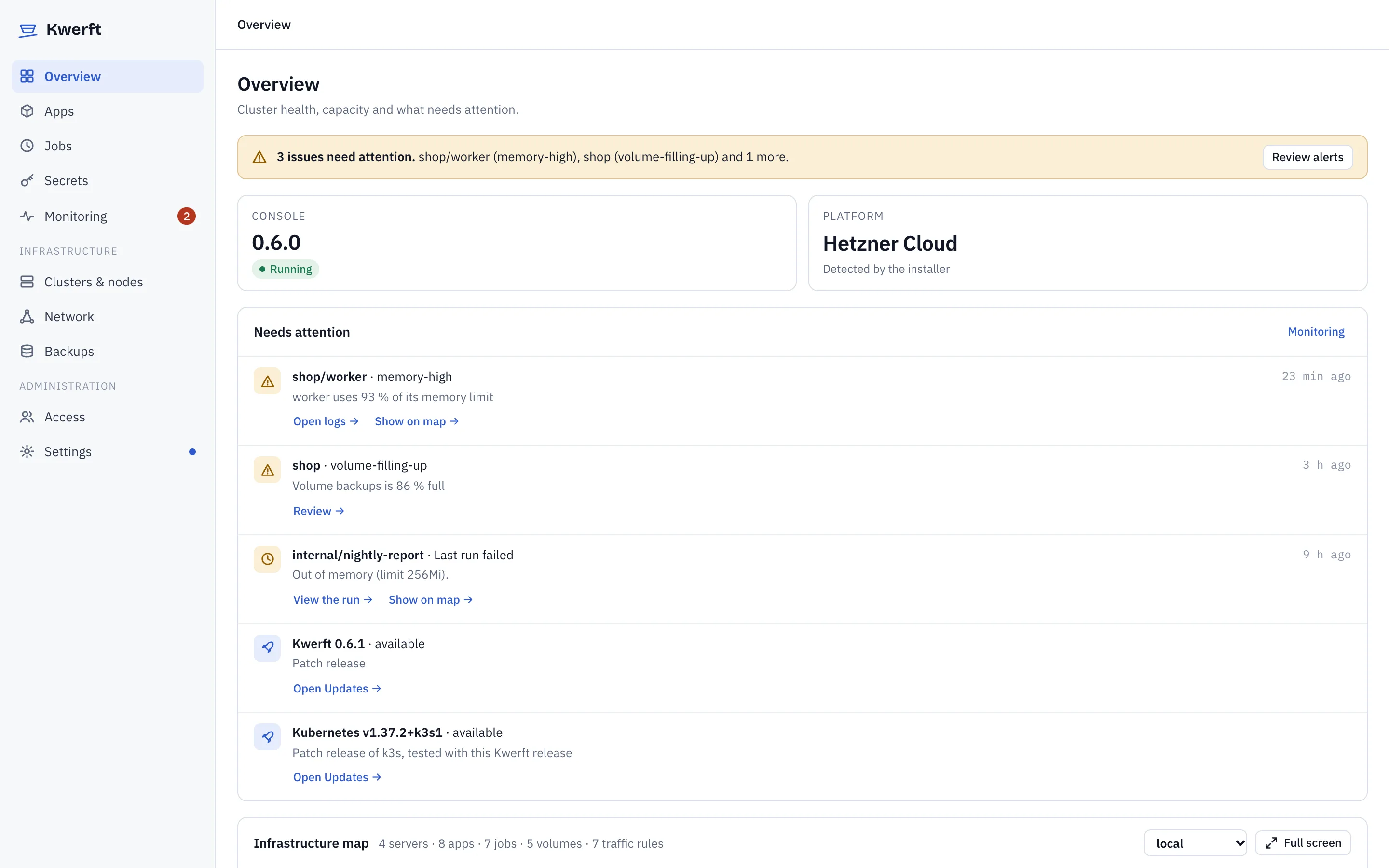Click the Kwerft logo icon
This screenshot has height=868, width=1389.
pos(27,30)
